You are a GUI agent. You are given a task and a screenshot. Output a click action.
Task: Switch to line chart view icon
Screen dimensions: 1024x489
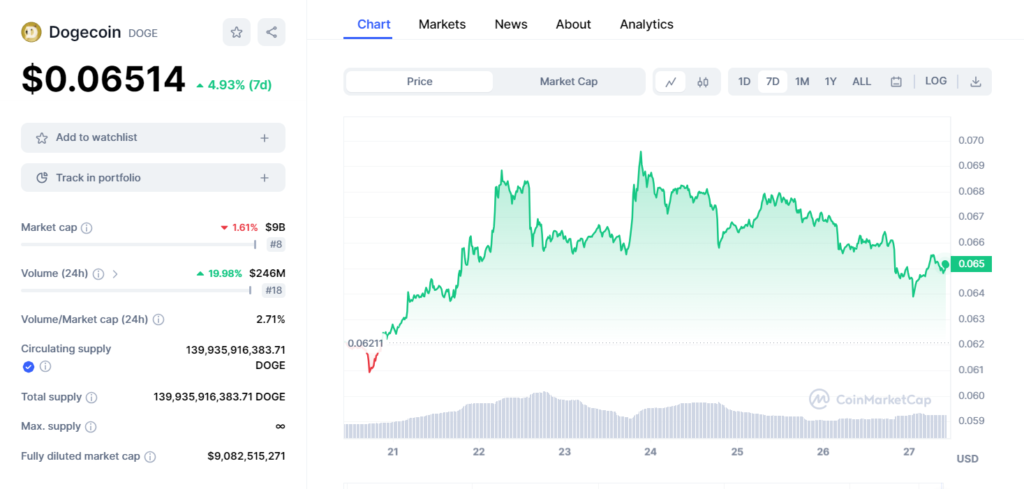[671, 82]
